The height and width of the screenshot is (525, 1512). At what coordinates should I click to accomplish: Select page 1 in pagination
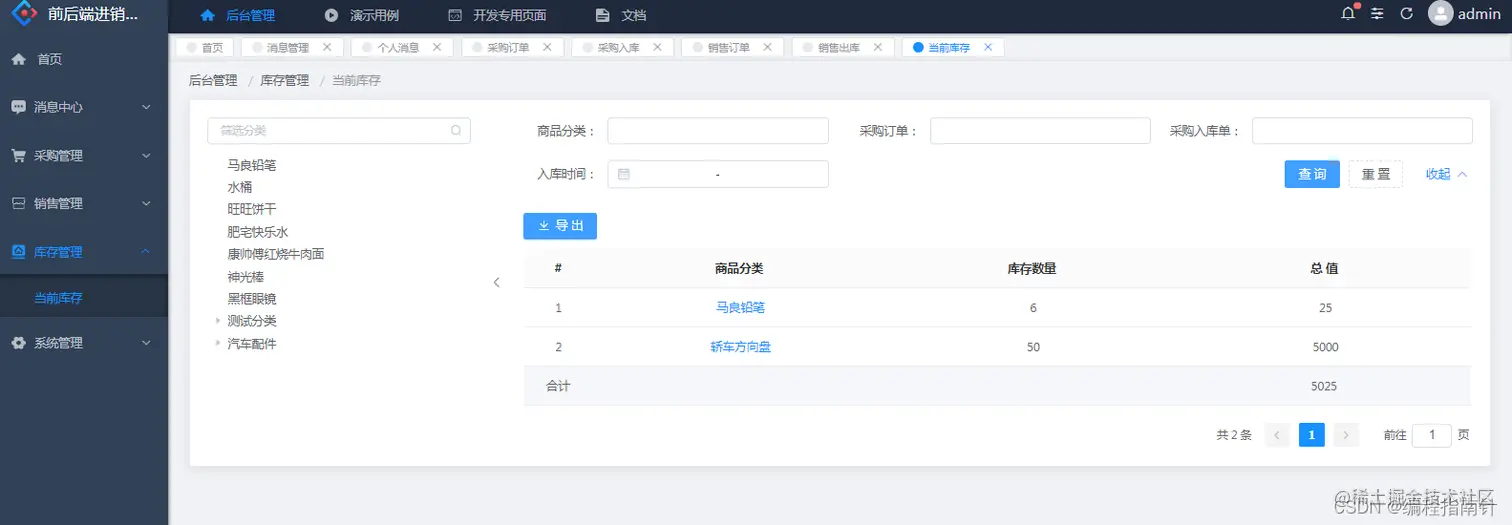click(1311, 435)
